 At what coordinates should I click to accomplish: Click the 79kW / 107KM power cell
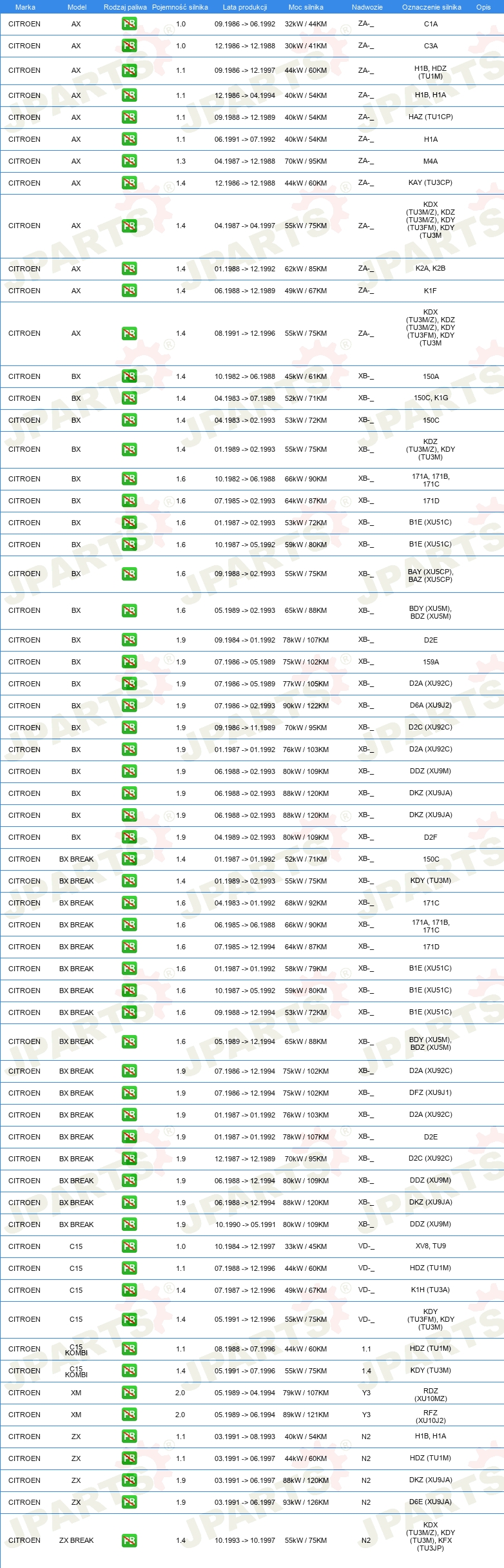click(305, 1393)
